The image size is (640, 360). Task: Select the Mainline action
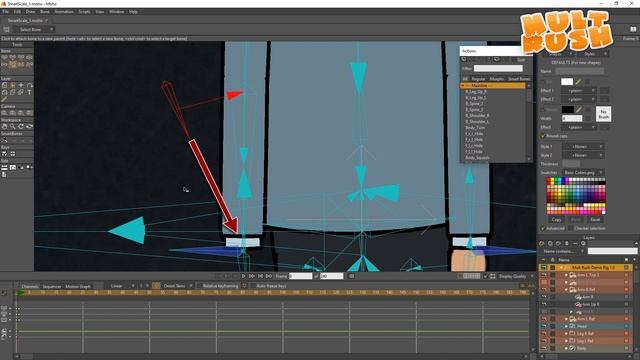point(493,86)
